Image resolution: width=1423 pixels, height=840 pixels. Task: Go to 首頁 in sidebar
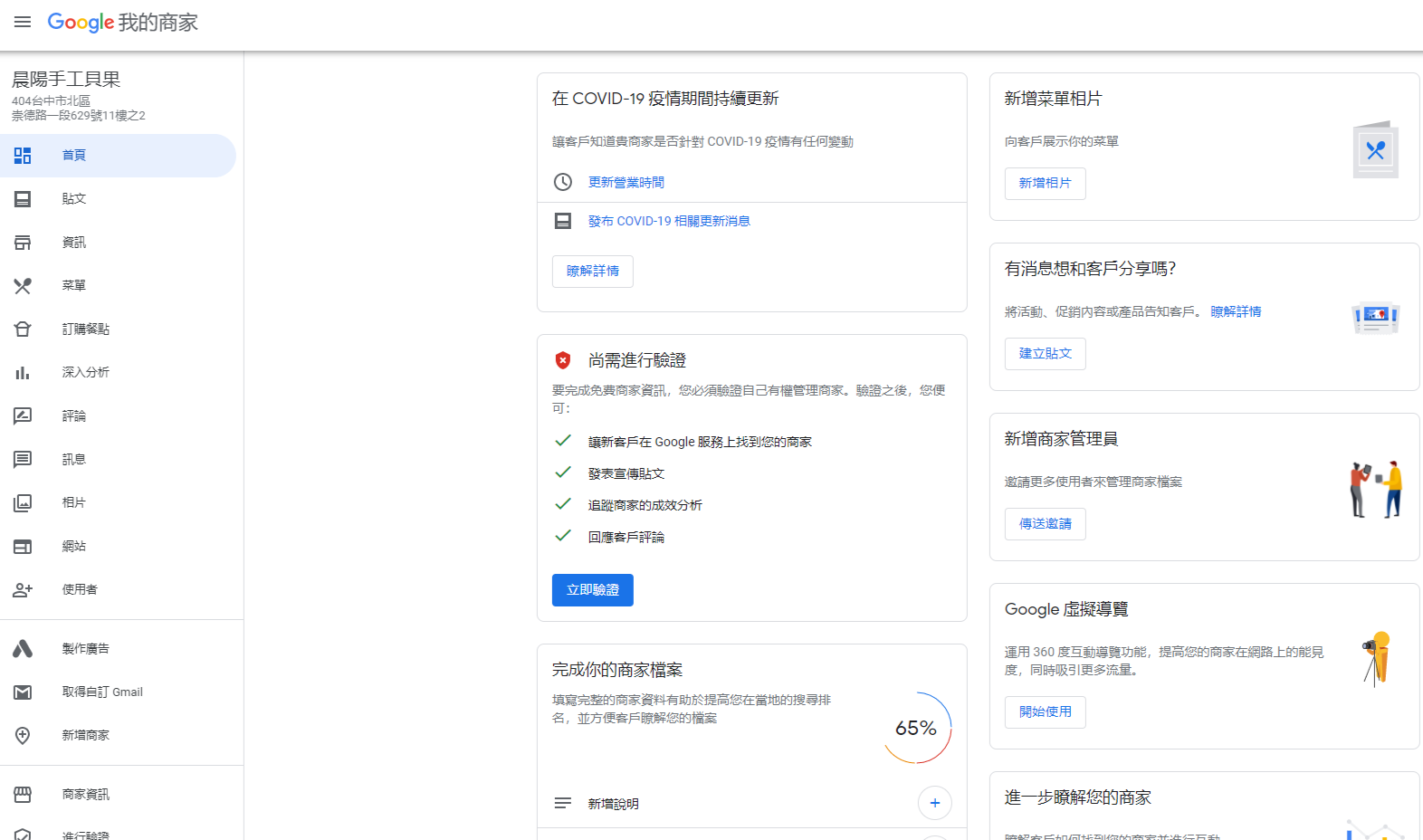(x=74, y=156)
